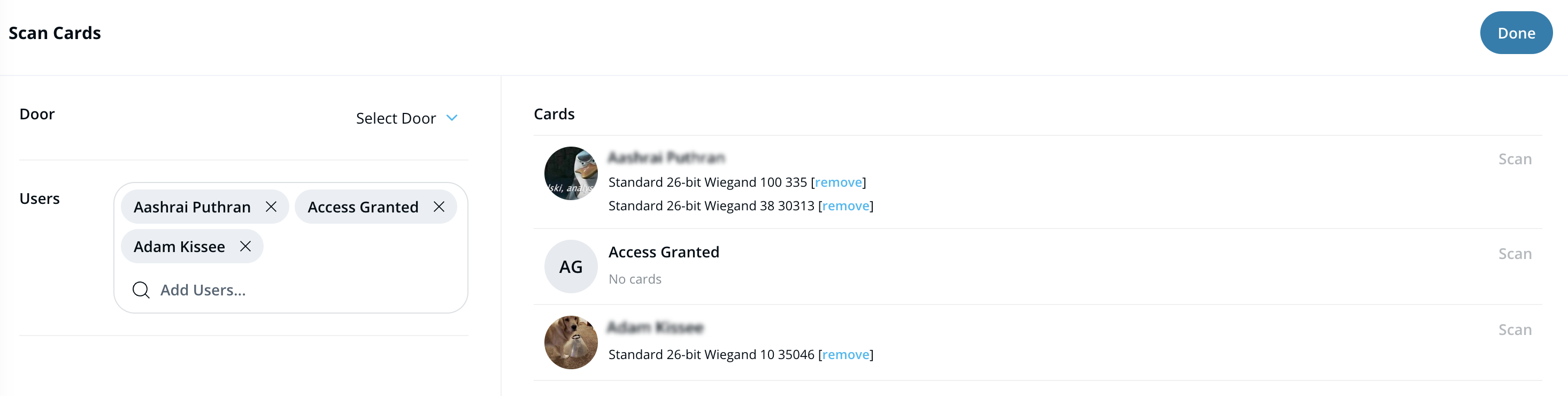Click the Done button
1568x396 pixels.
click(1515, 33)
